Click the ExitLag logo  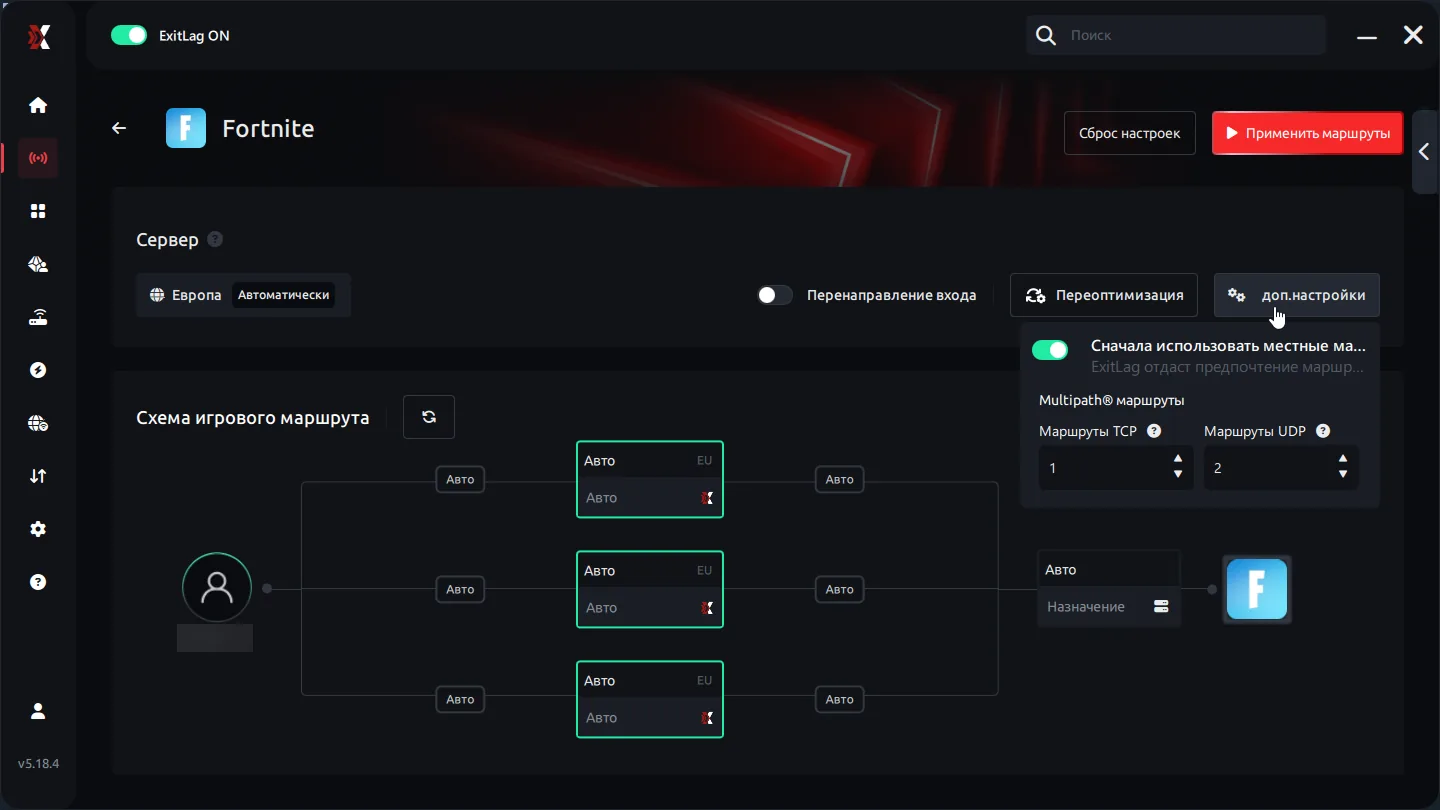point(38,37)
